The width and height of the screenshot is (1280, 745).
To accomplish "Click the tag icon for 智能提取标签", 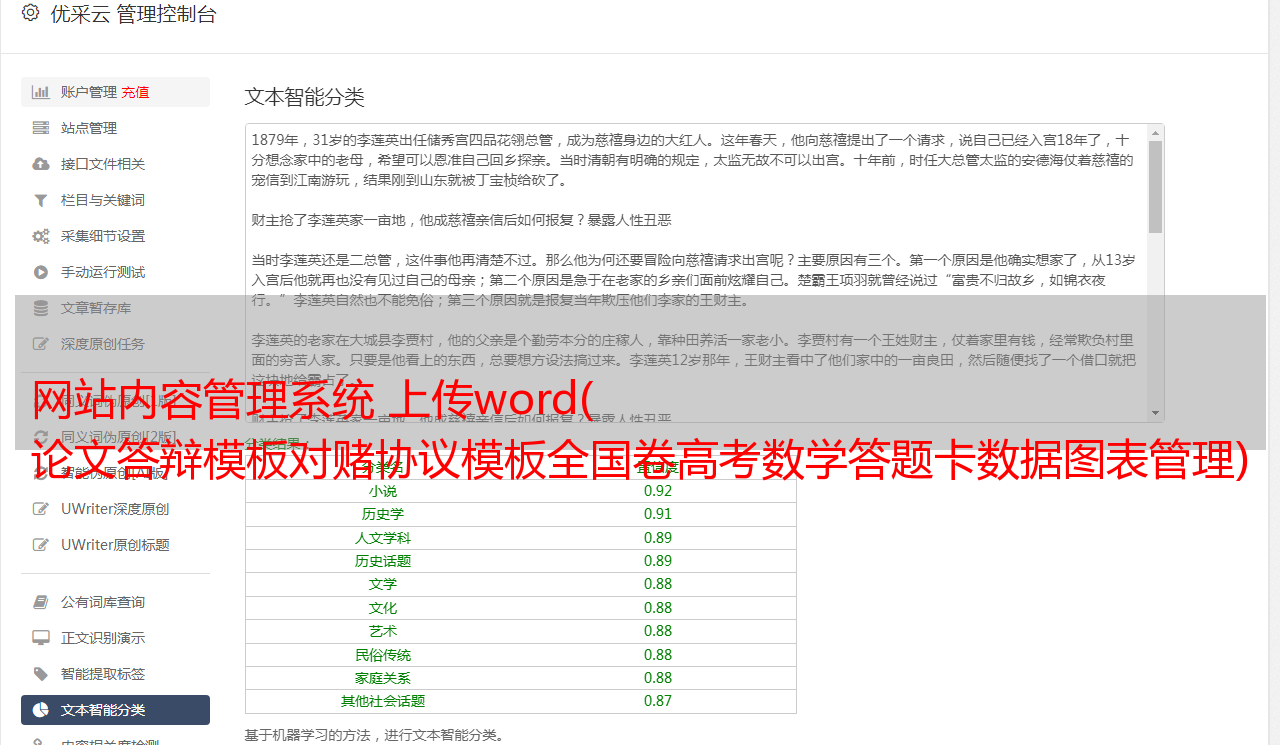I will (41, 674).
